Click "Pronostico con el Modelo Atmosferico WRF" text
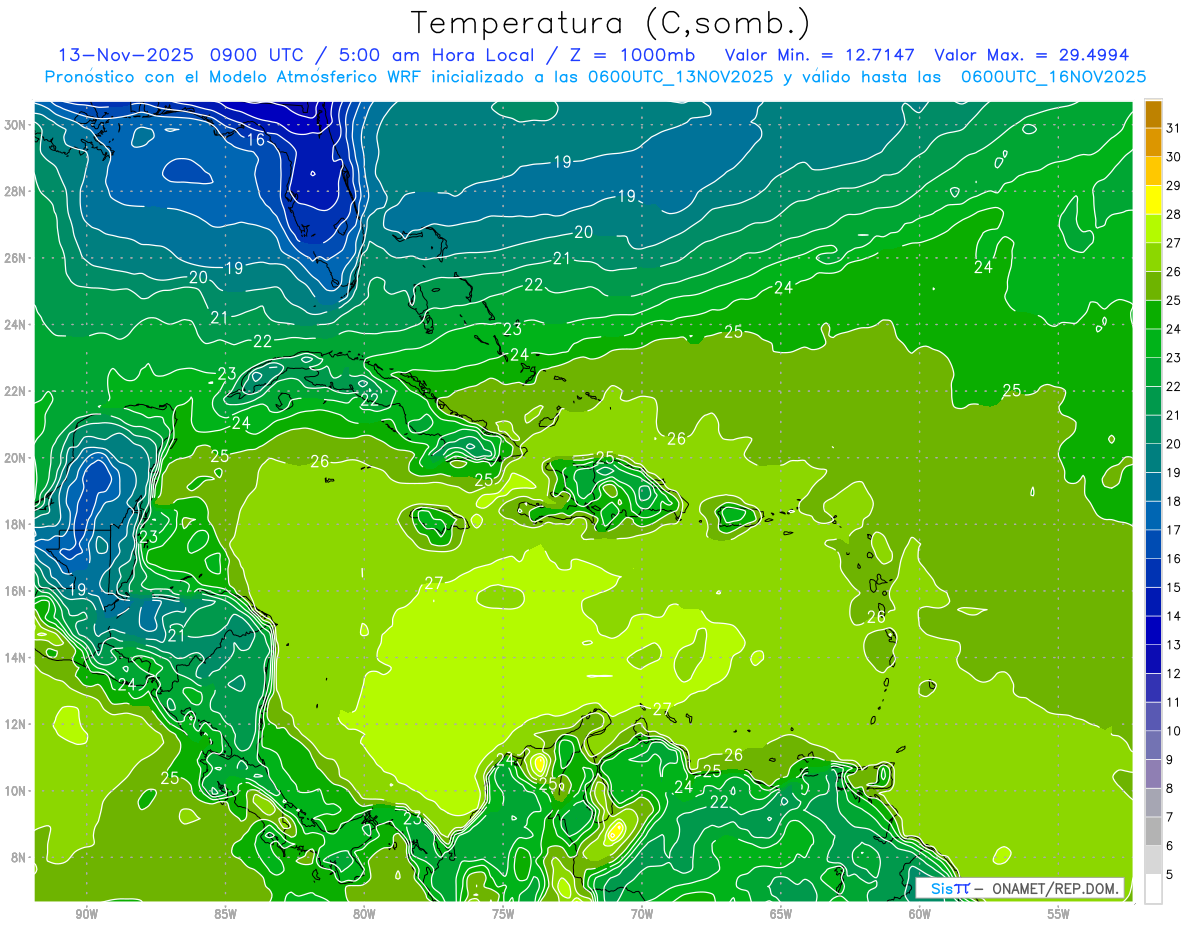 point(235,77)
